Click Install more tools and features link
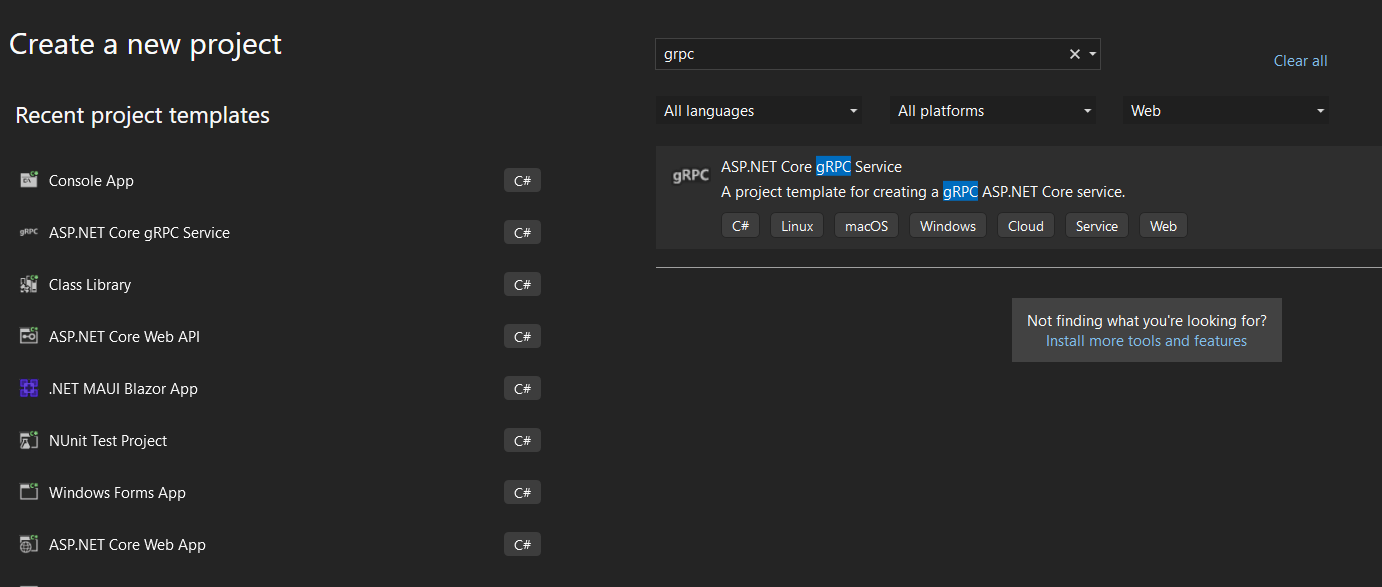1382x587 pixels. coord(1146,341)
